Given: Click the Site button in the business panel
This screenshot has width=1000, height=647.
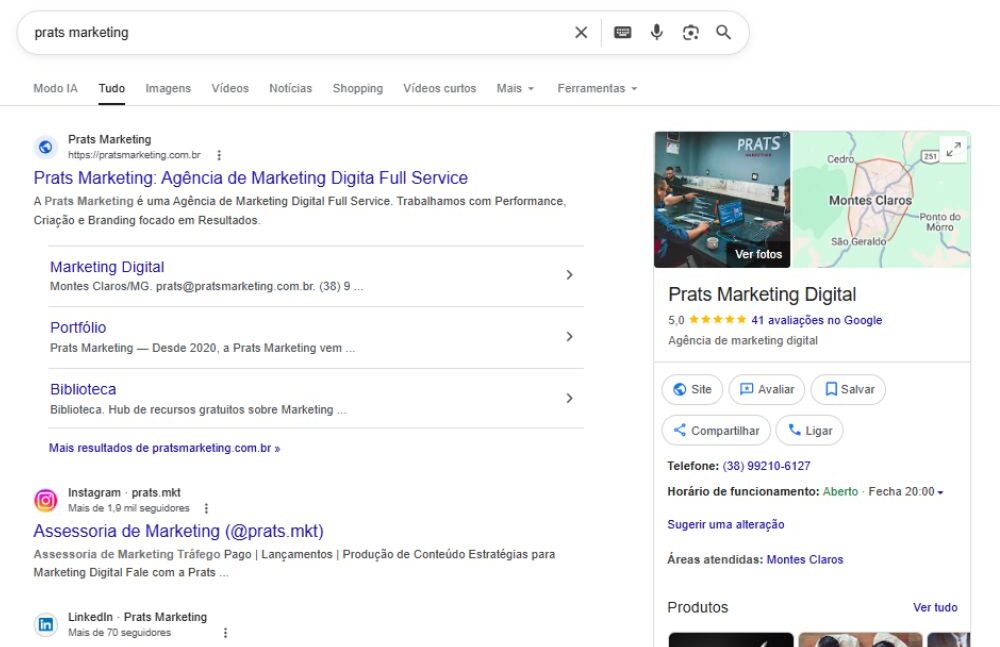Looking at the screenshot, I should point(691,389).
